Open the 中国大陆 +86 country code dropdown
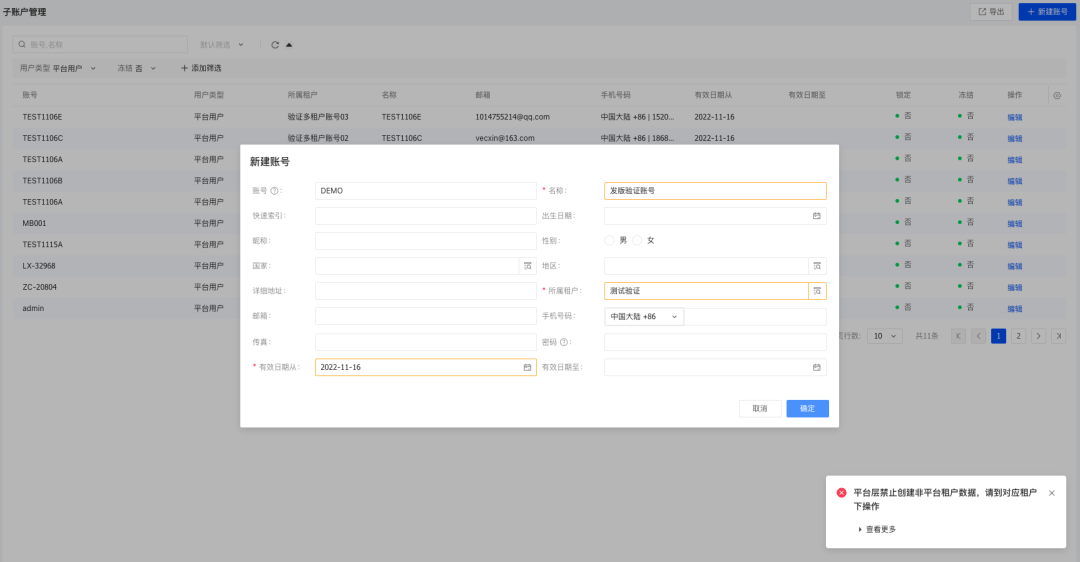 (643, 317)
